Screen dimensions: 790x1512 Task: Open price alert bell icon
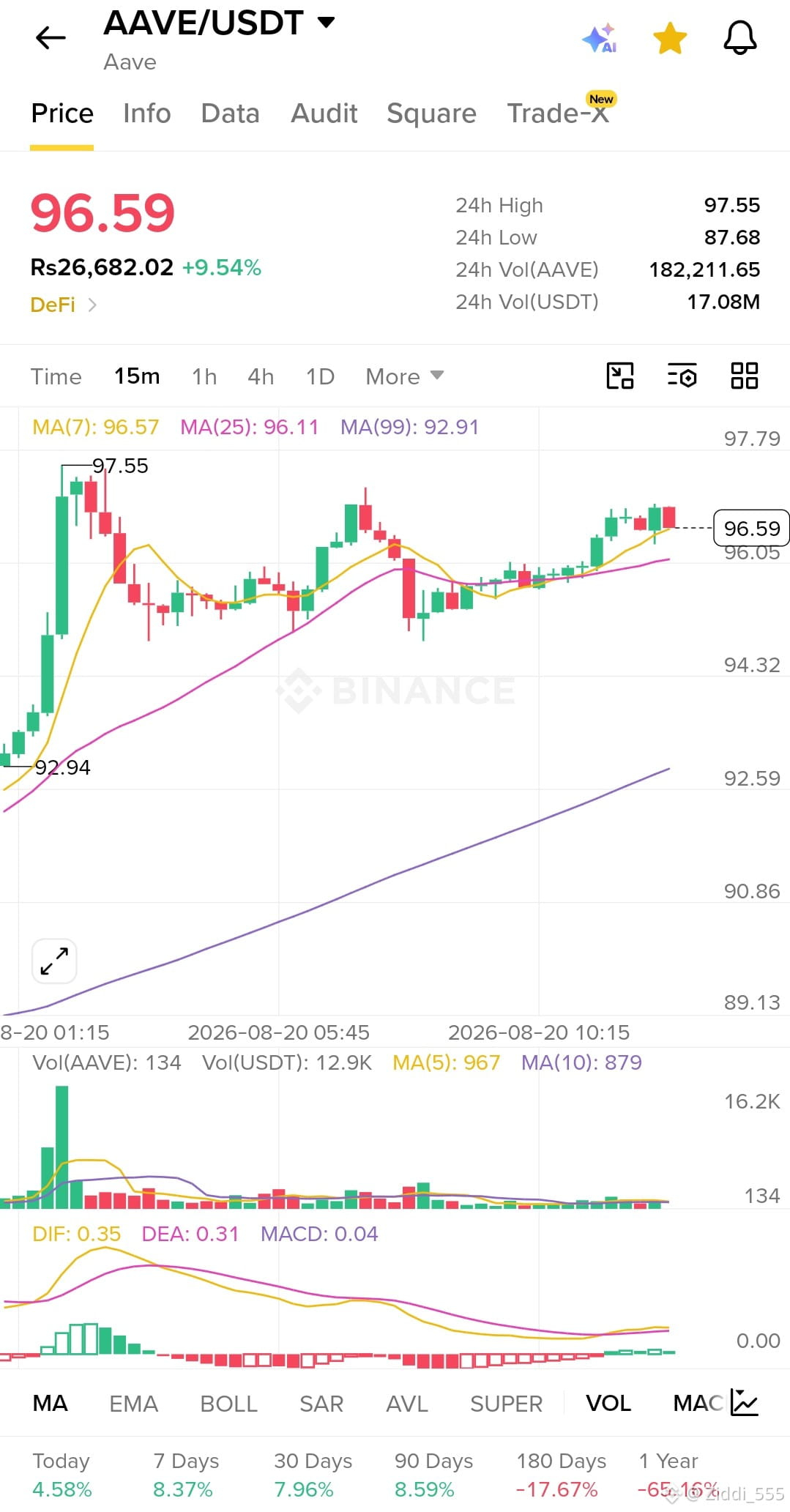(740, 37)
